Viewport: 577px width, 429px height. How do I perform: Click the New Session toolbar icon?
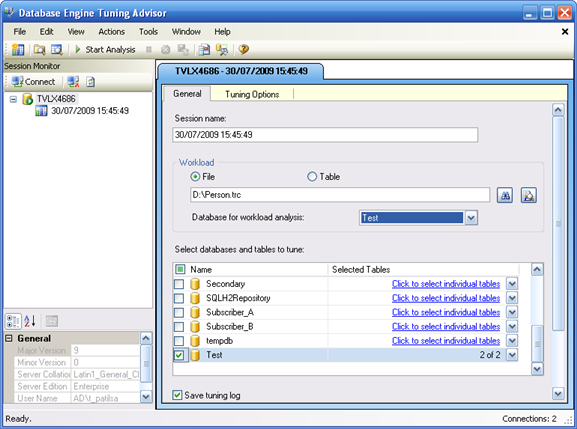click(x=18, y=49)
